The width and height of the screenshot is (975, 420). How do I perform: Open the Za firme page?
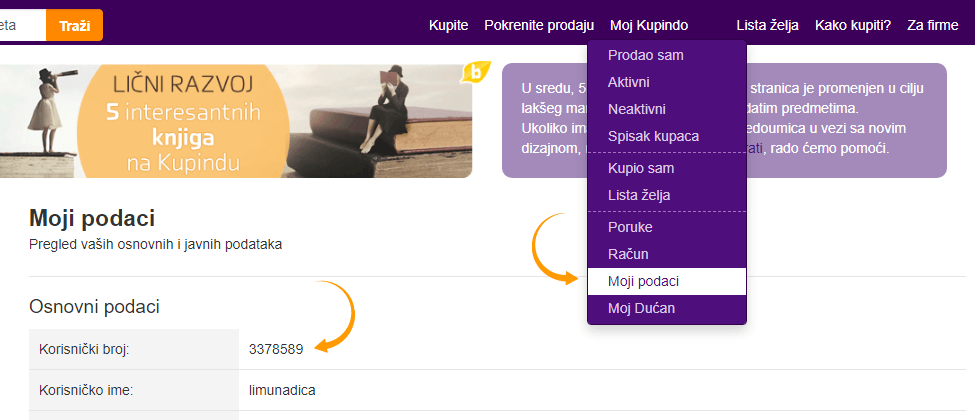pyautogui.click(x=933, y=26)
